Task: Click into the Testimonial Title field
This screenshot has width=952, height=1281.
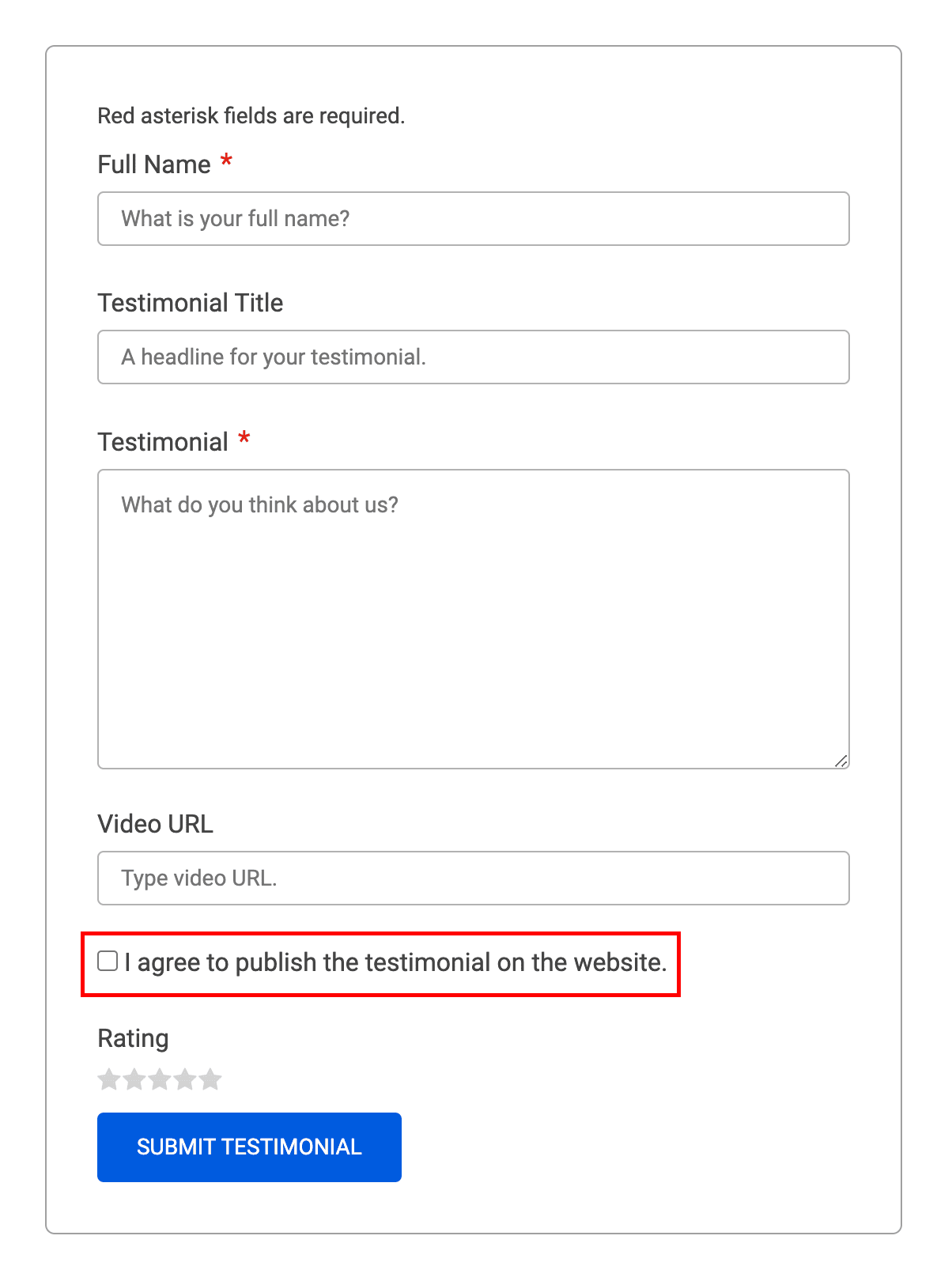Action: tap(474, 357)
